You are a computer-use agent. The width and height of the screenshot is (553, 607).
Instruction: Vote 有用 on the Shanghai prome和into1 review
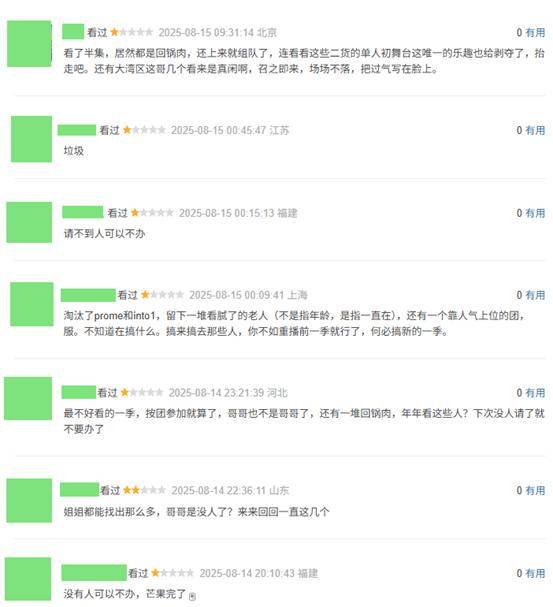pyautogui.click(x=535, y=295)
